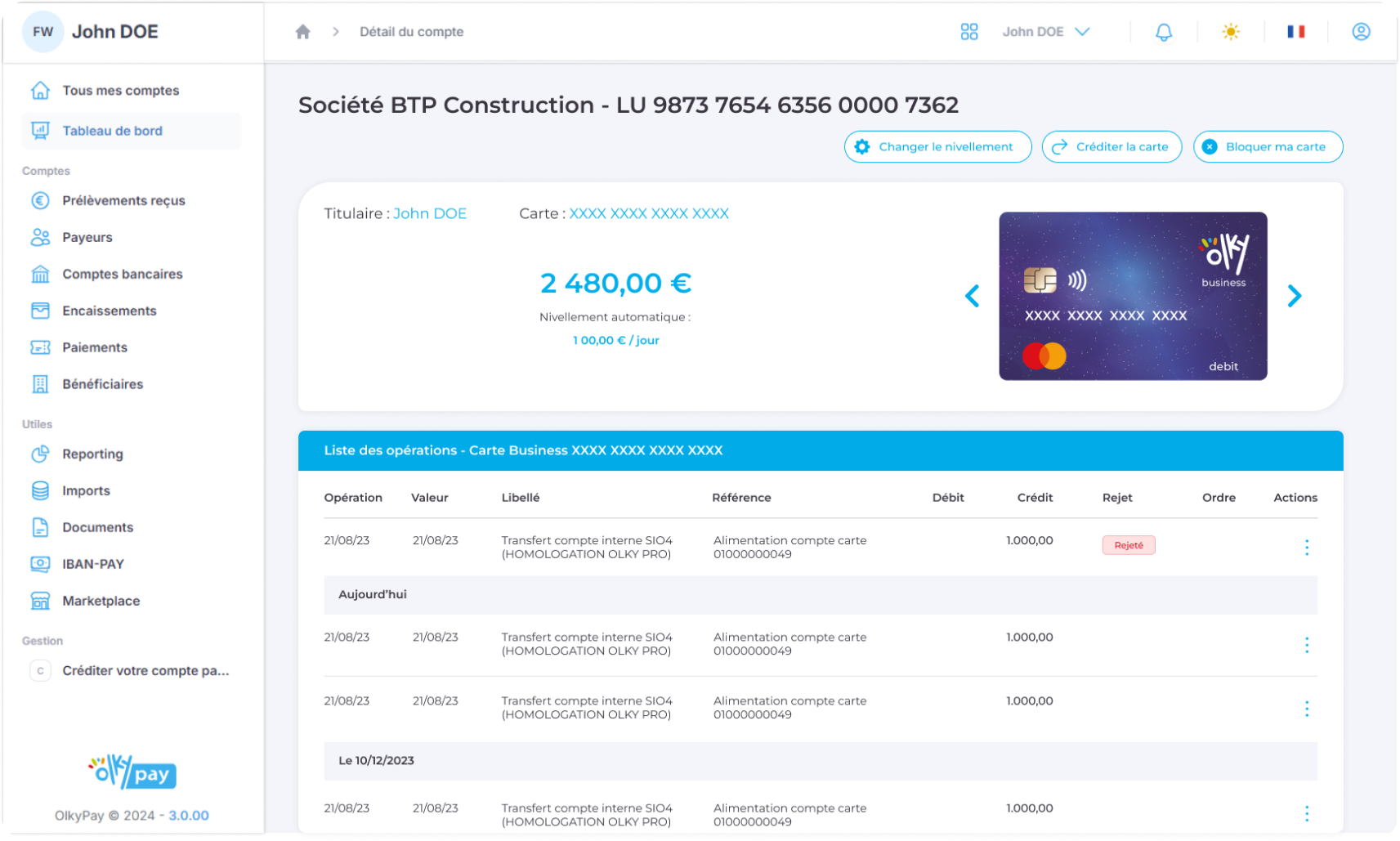Select the IBAN-PAY sidebar icon

tap(42, 564)
